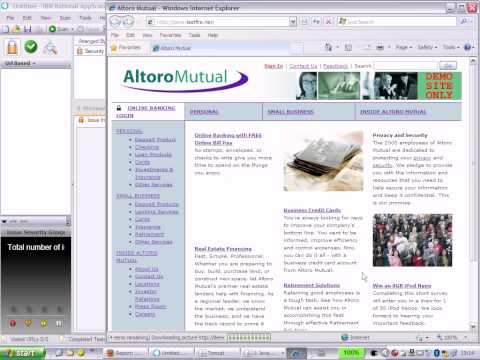This screenshot has width=480, height=360.
Task: Open the green checkmark Remediation view in AppScan
Action: (31, 47)
